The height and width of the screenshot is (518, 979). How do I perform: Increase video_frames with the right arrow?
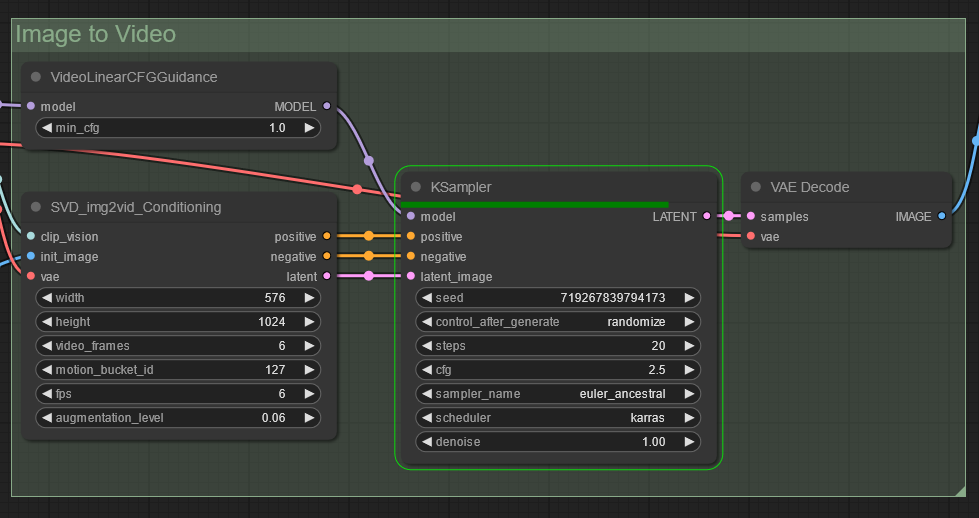point(310,346)
